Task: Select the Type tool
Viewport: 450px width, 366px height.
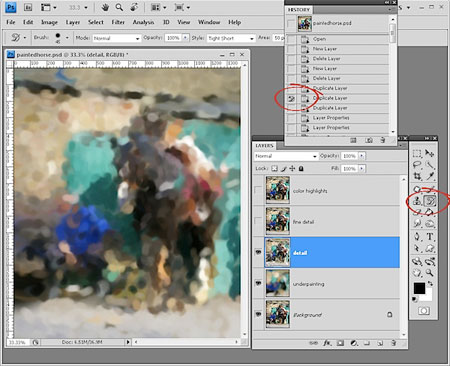Action: point(430,237)
